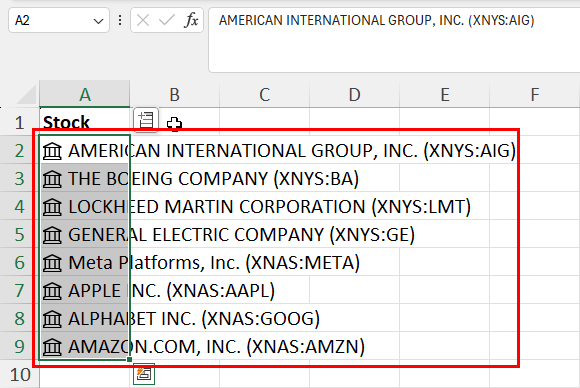This screenshot has height=388, width=580.
Task: Click the Enter checkmark formula bar icon
Action: [x=166, y=20]
